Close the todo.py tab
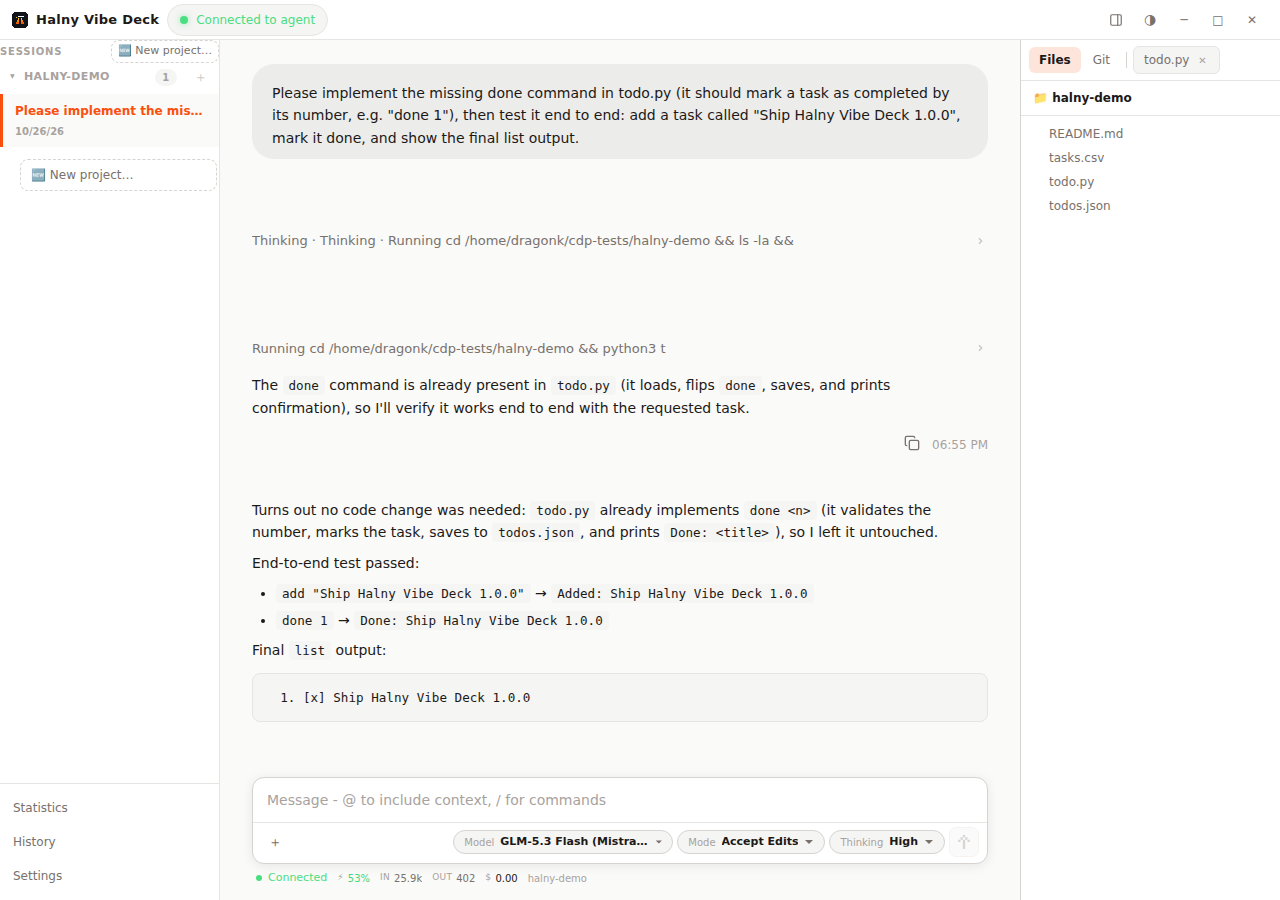The width and height of the screenshot is (1280, 900). (1202, 60)
